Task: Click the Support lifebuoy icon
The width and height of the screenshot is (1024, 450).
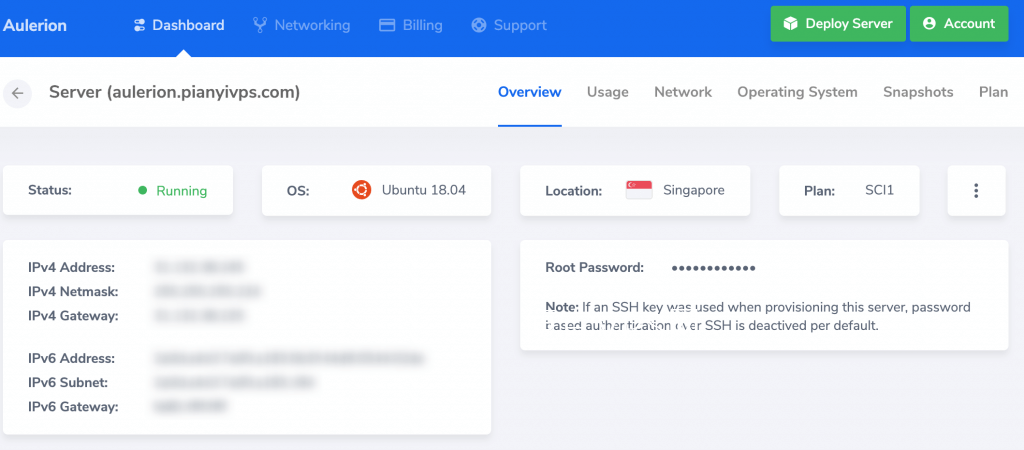Action: [x=479, y=25]
